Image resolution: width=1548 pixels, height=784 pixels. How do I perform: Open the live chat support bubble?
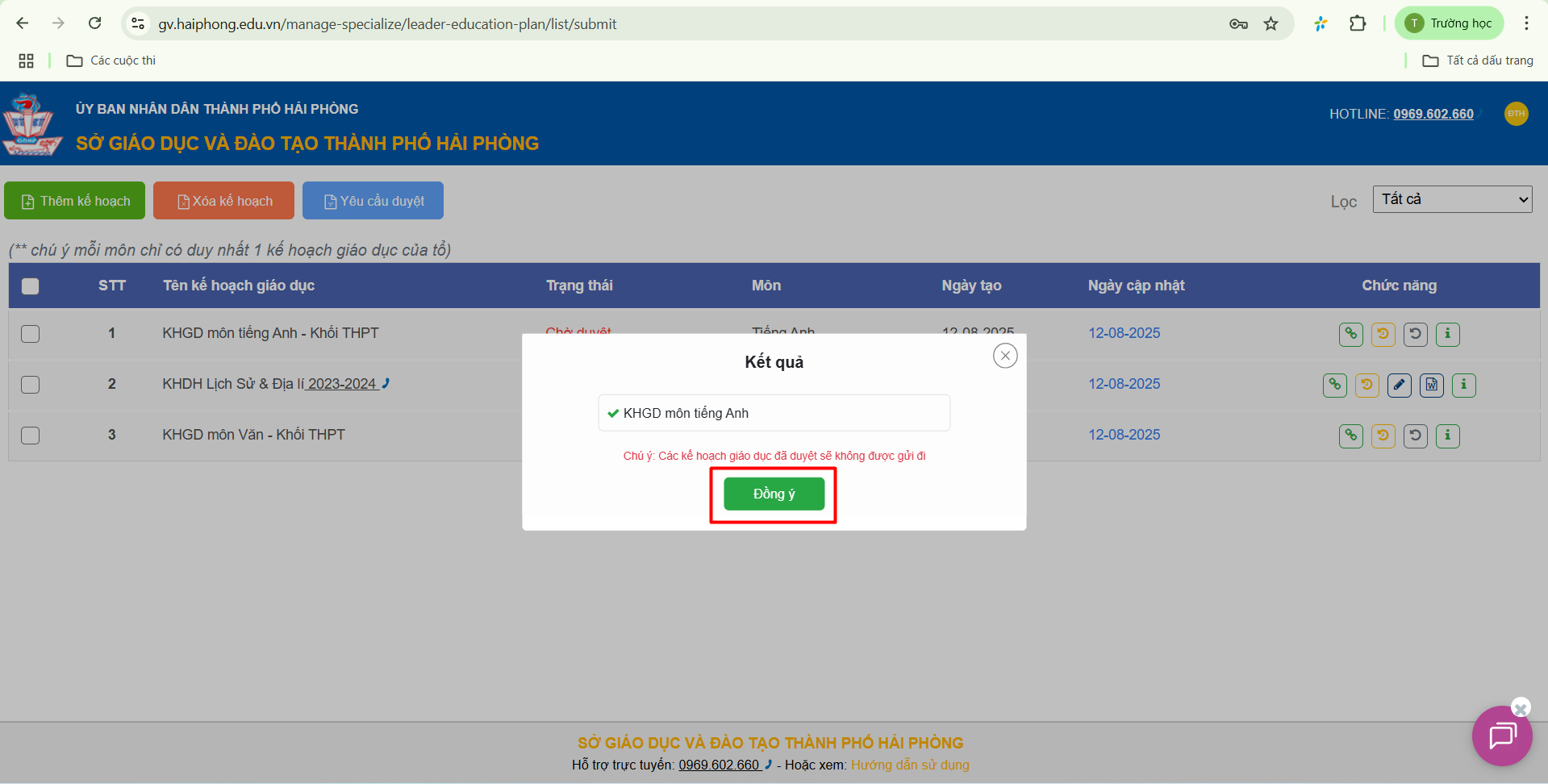tap(1501, 736)
